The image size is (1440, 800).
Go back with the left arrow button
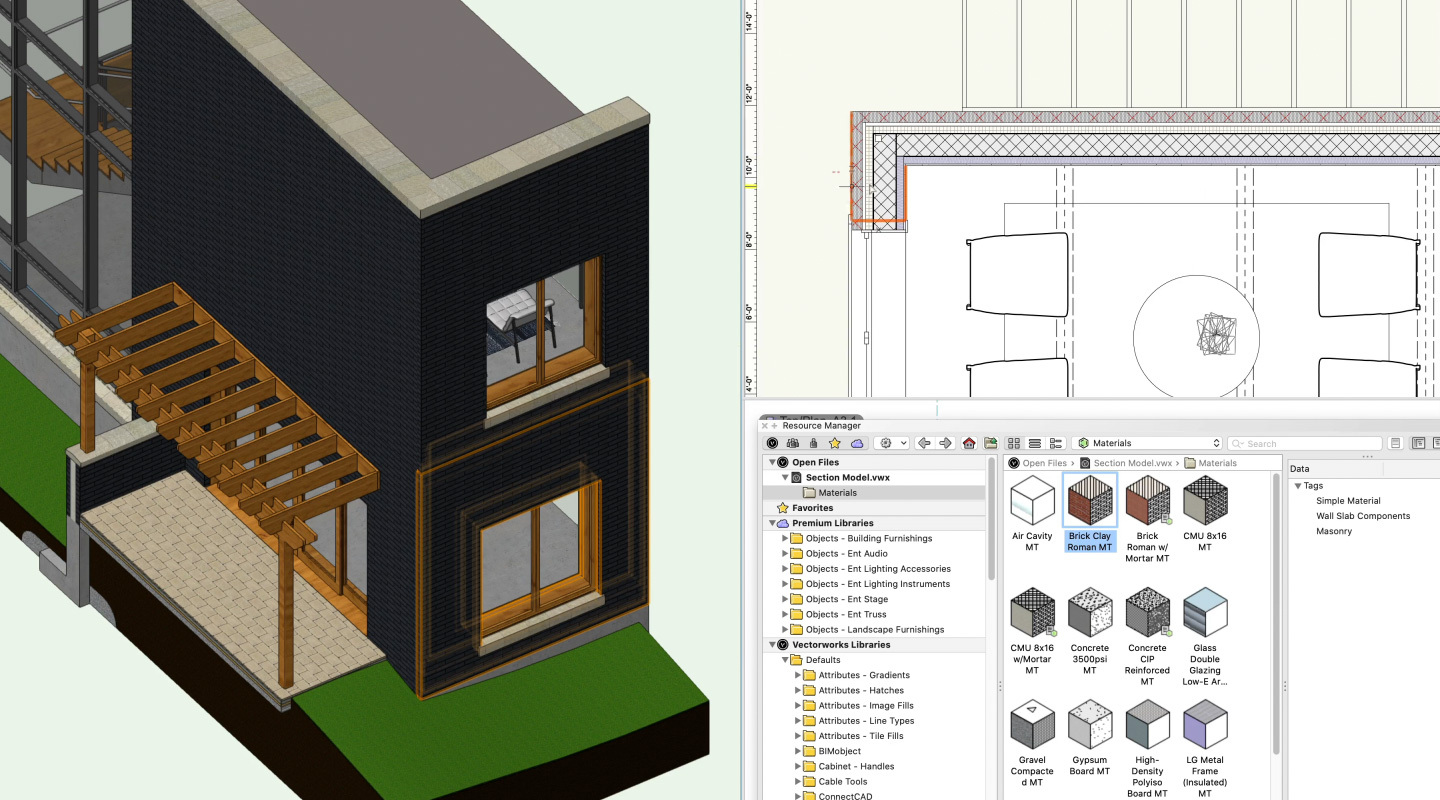coord(924,443)
